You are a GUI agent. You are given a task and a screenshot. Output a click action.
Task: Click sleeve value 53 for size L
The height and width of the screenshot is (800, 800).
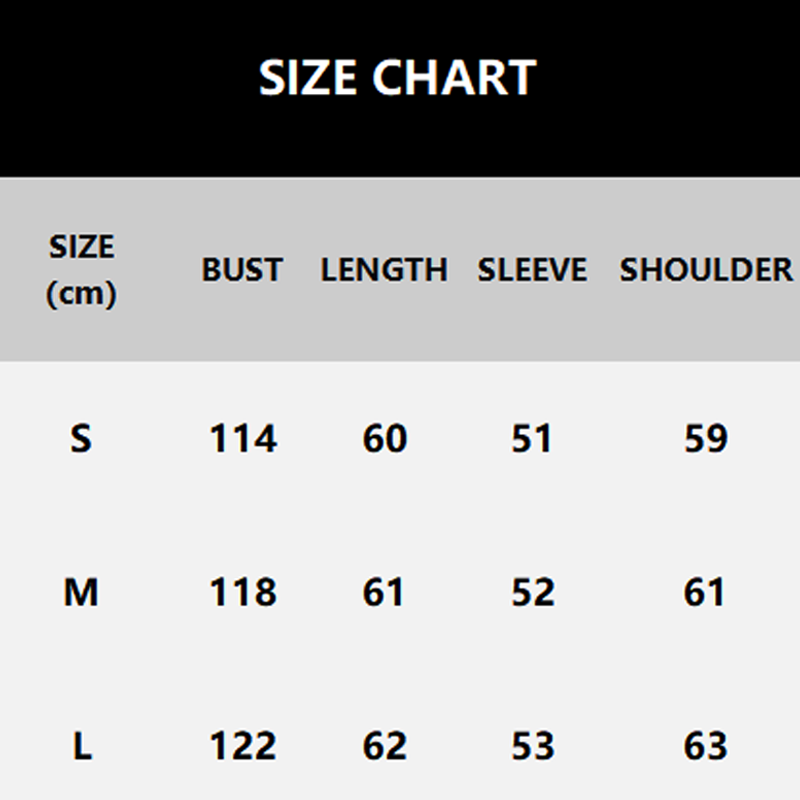click(532, 746)
